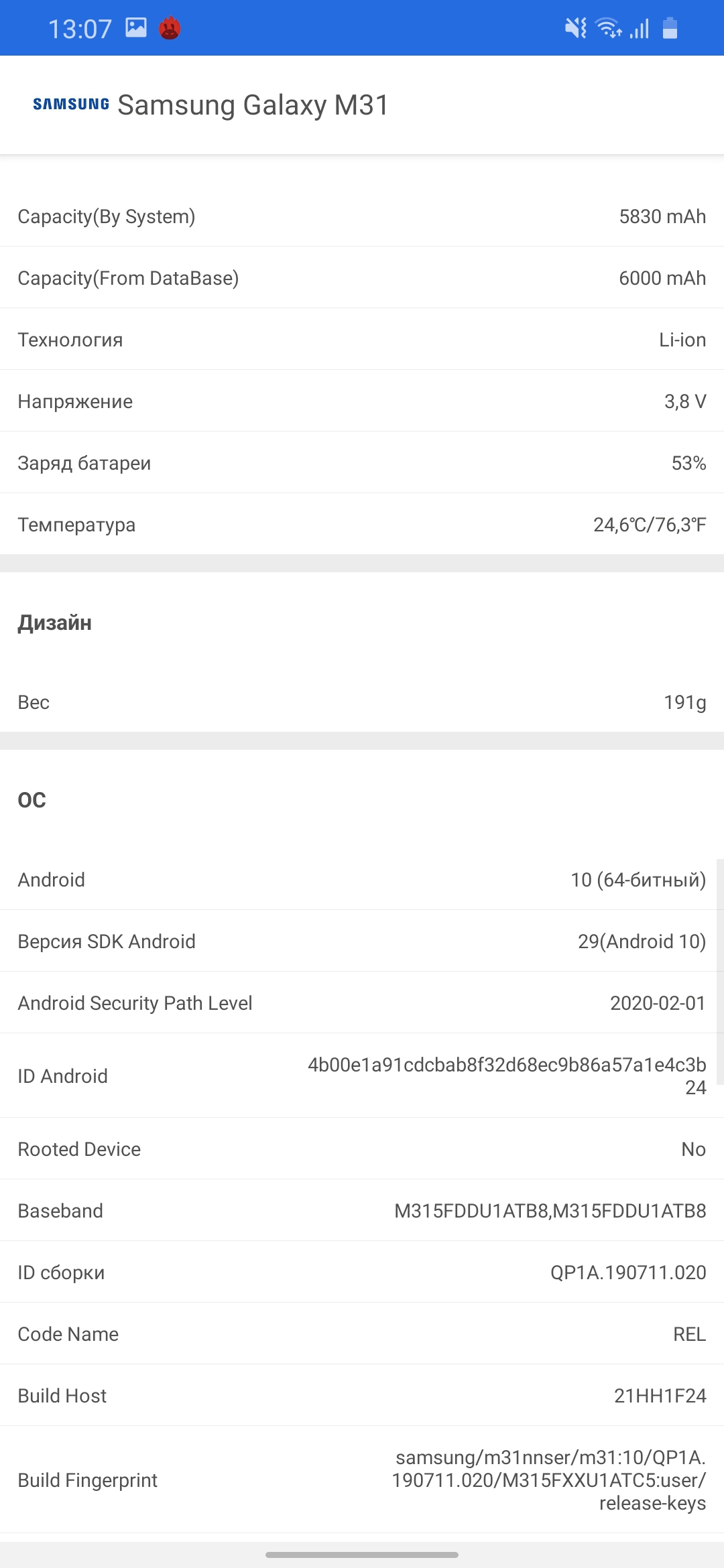Tap the Wi-Fi status icon

[x=608, y=28]
